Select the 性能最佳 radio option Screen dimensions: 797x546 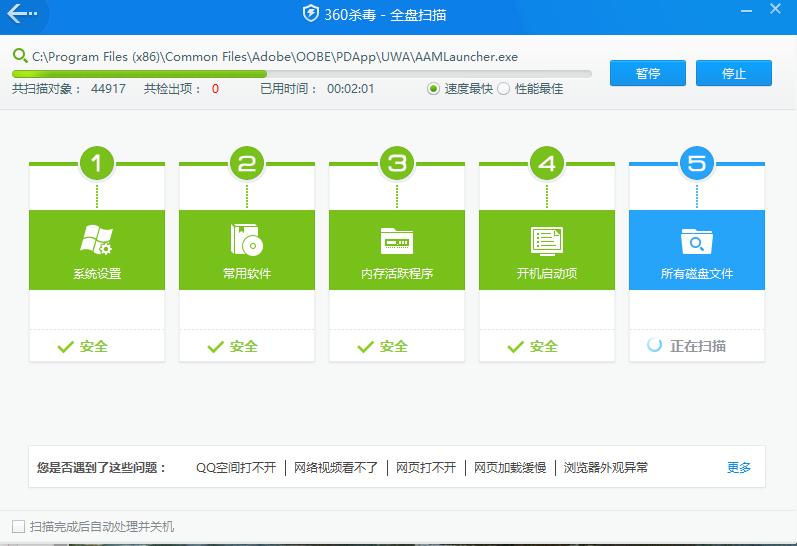503,89
